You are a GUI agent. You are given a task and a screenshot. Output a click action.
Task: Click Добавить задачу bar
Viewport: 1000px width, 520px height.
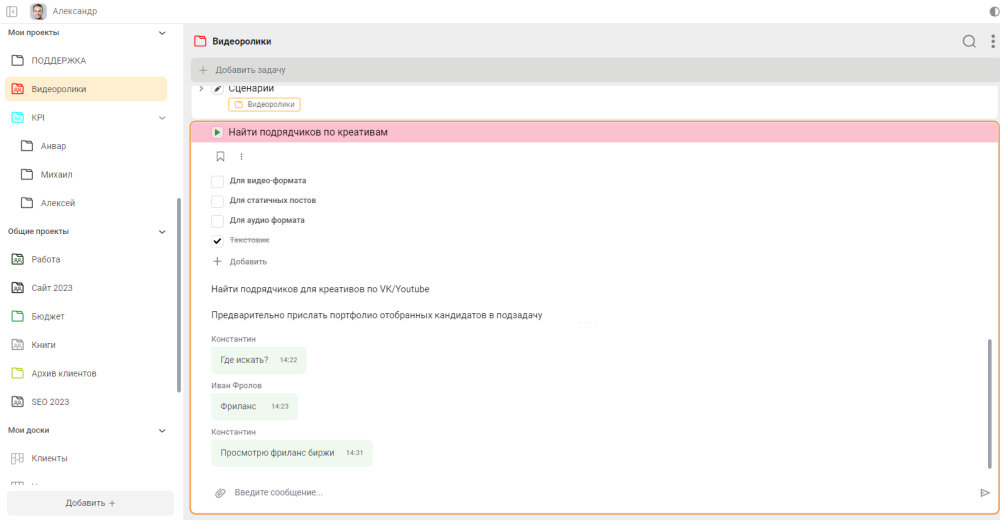(595, 70)
